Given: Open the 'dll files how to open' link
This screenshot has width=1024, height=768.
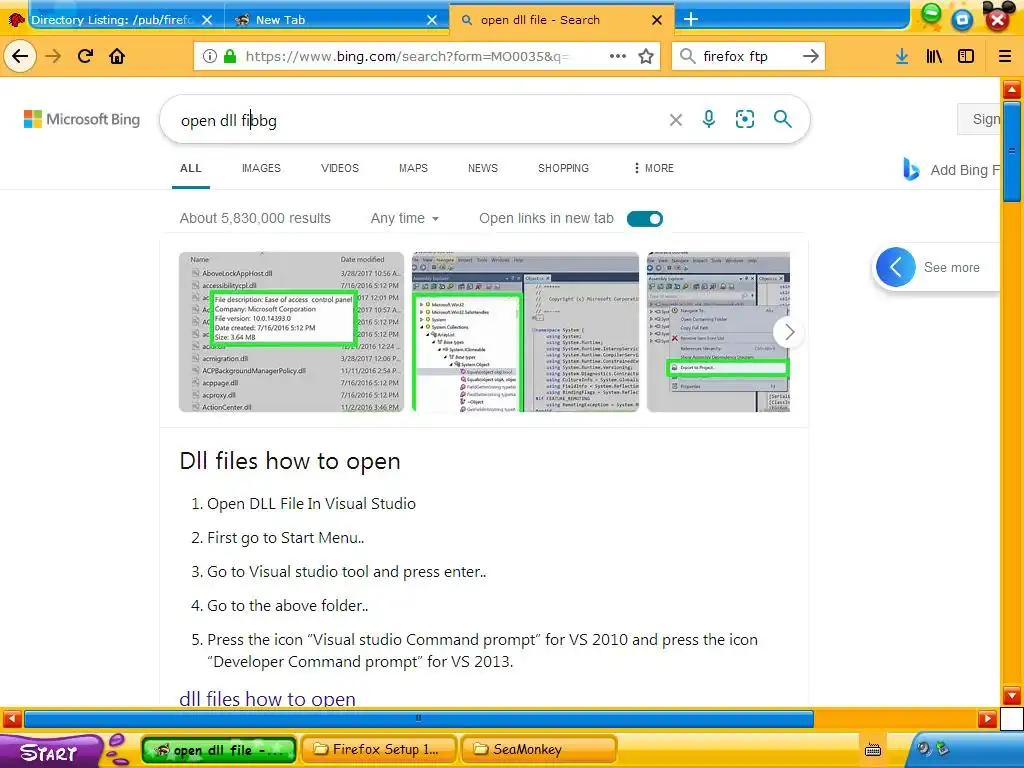Looking at the screenshot, I should [x=267, y=697].
